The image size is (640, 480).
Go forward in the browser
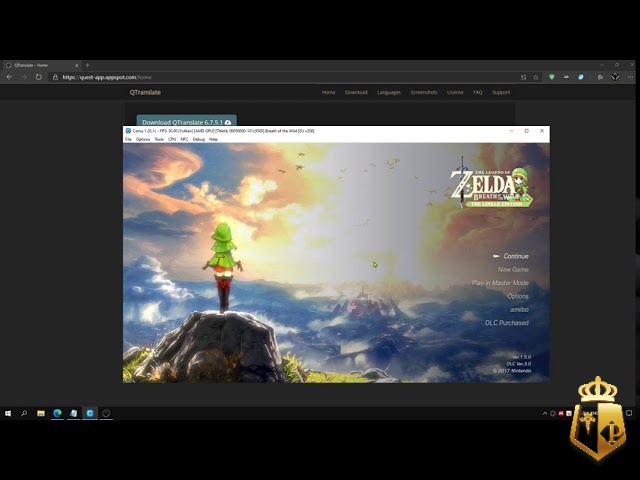pos(24,77)
